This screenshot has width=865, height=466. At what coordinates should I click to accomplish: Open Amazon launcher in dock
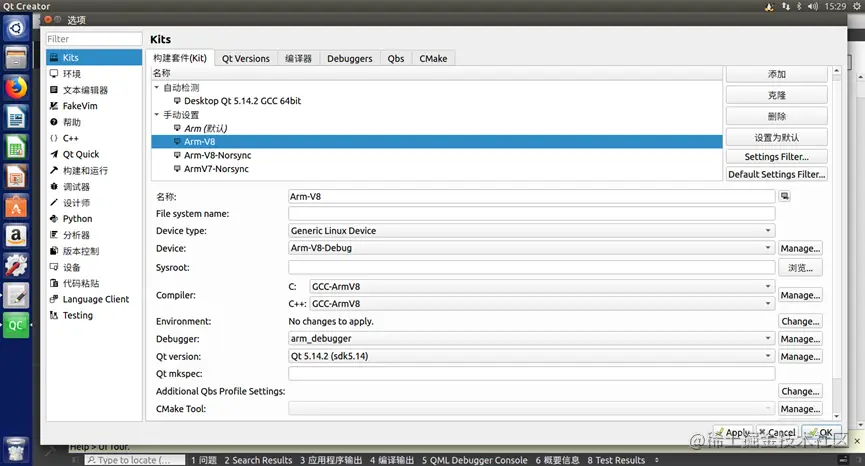tap(15, 236)
